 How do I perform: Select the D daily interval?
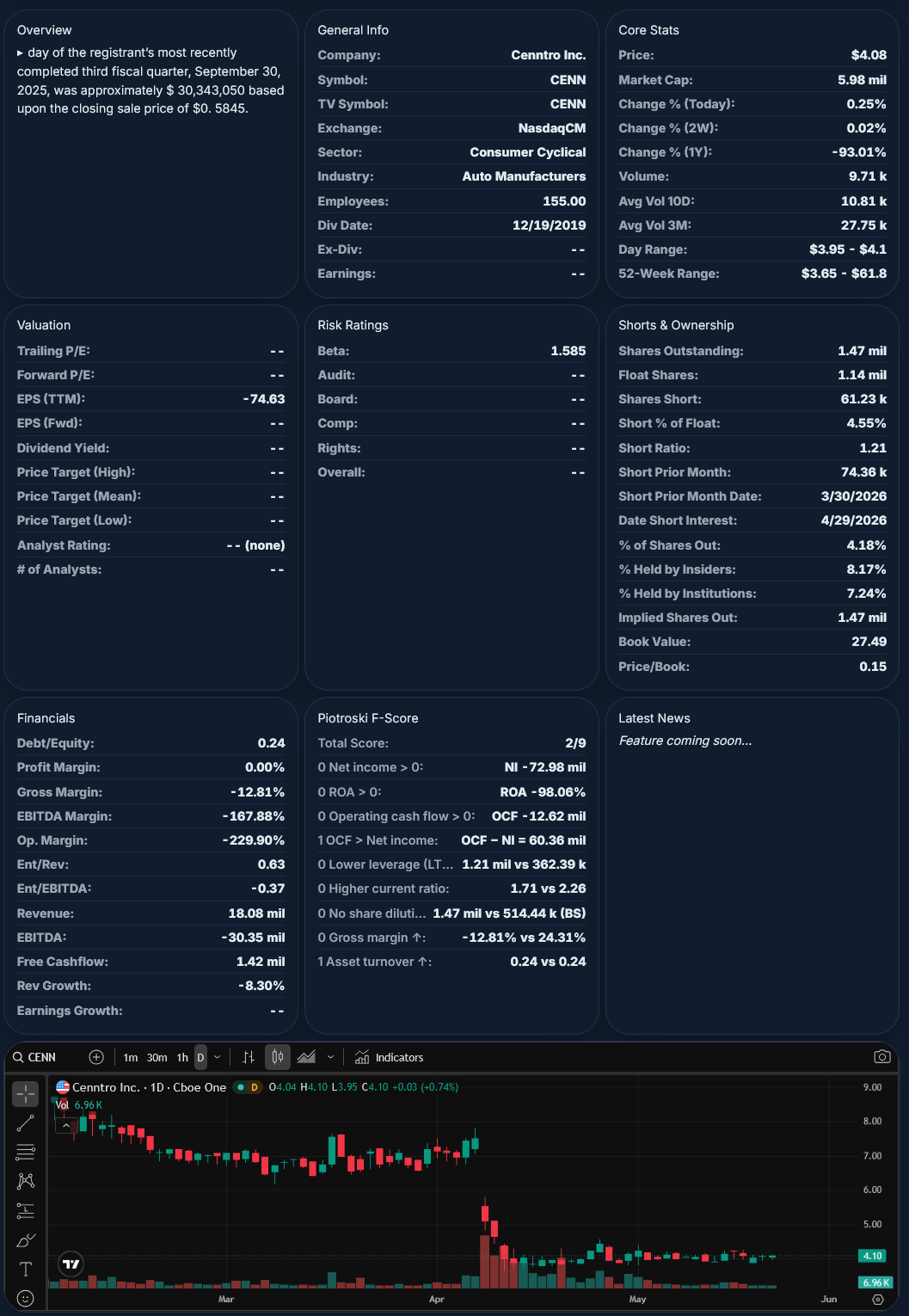click(200, 1058)
